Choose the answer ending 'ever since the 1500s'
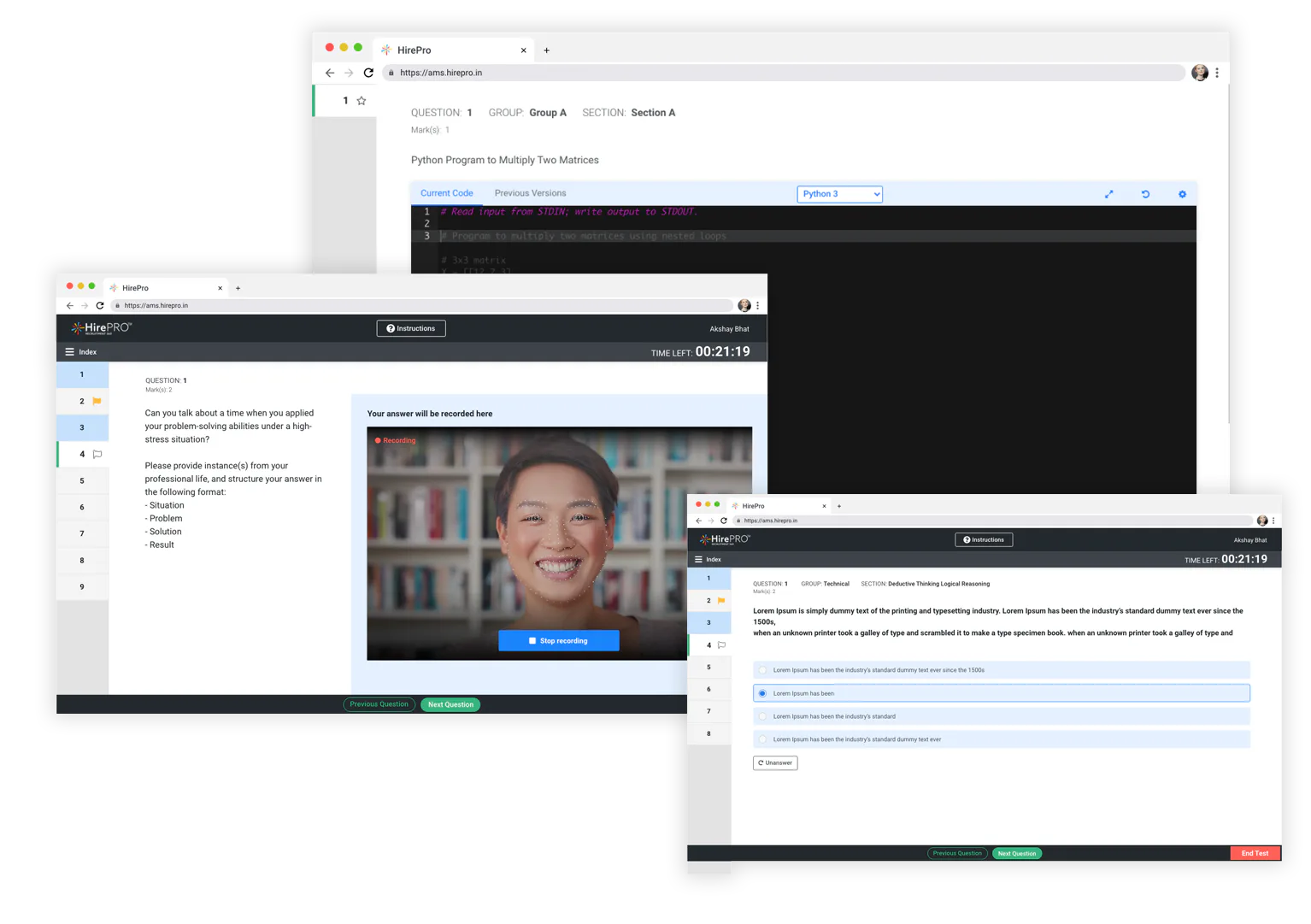The width and height of the screenshot is (1311, 924). coord(1002,670)
